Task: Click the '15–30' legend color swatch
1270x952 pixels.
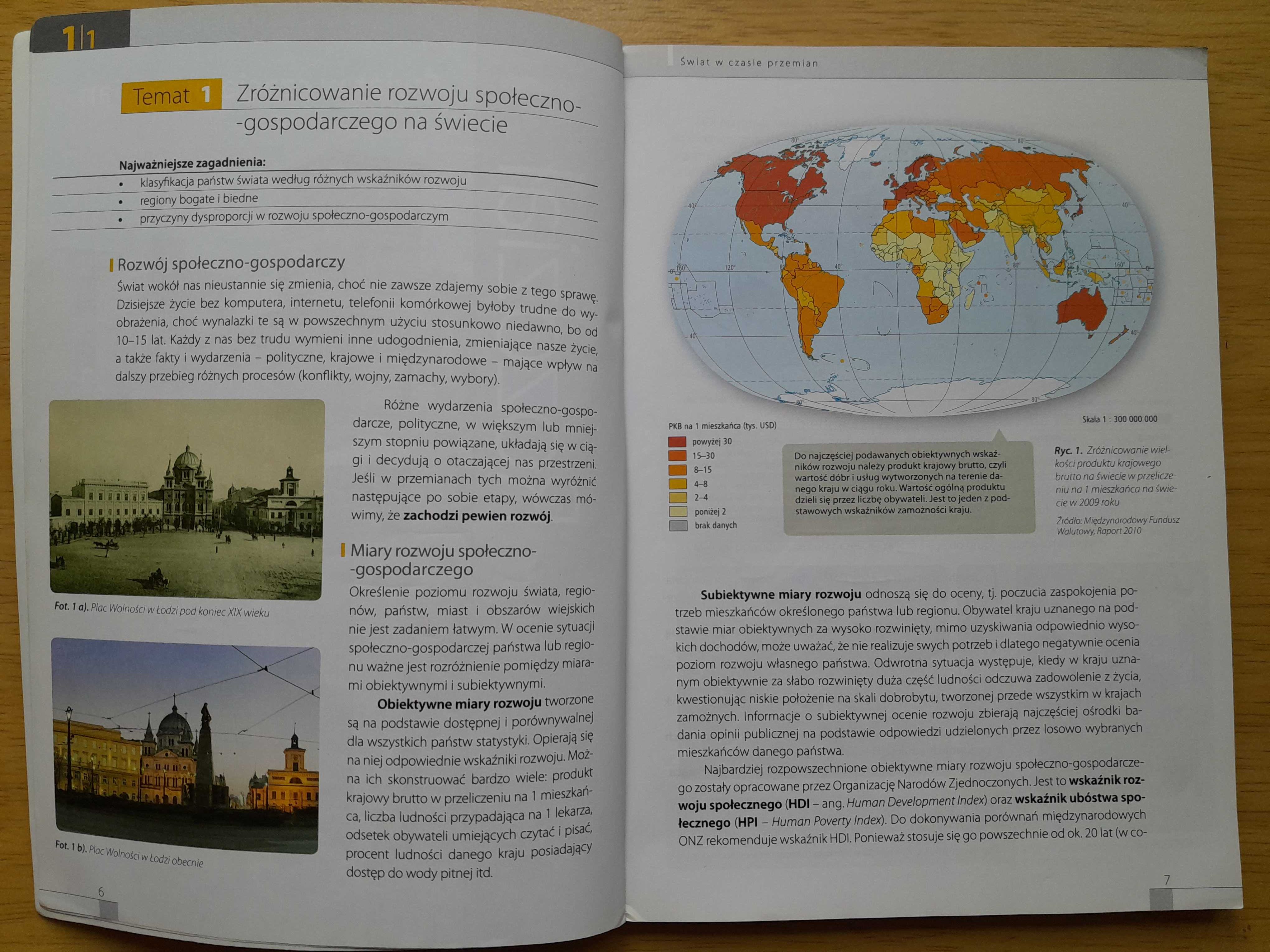Action: click(677, 456)
